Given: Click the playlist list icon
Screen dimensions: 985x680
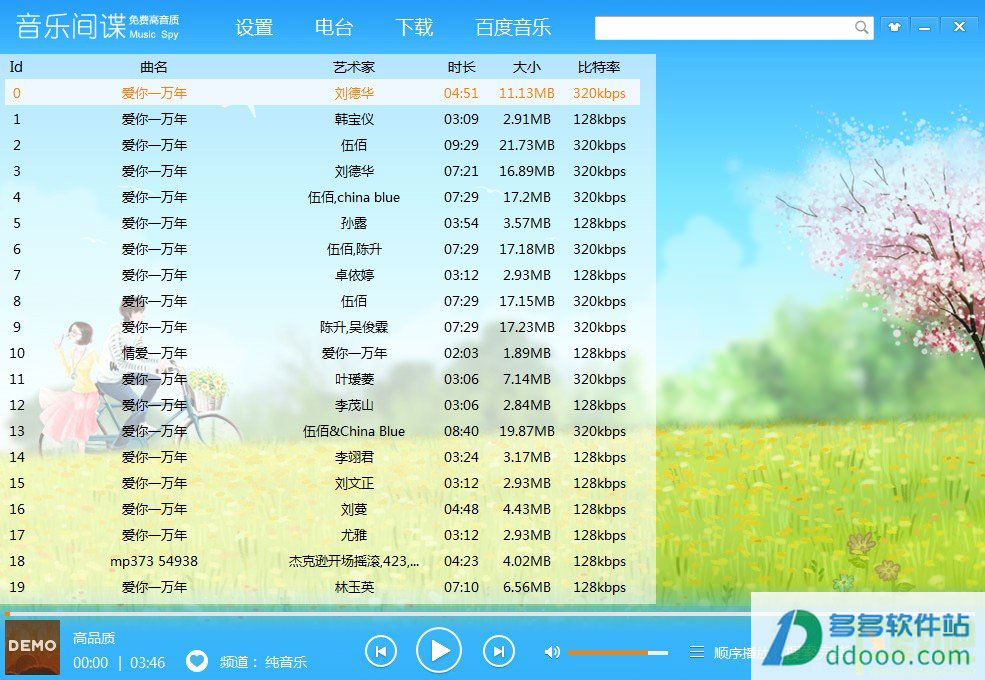Looking at the screenshot, I should tap(697, 652).
